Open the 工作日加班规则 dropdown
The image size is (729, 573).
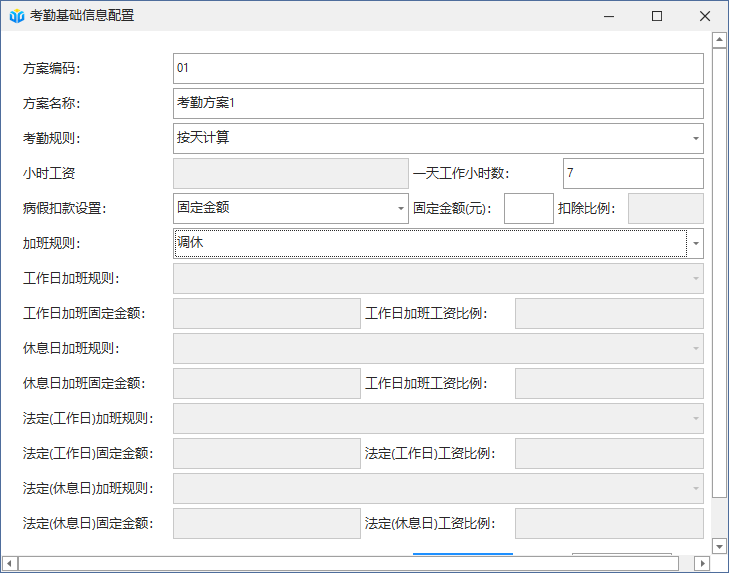[438, 278]
